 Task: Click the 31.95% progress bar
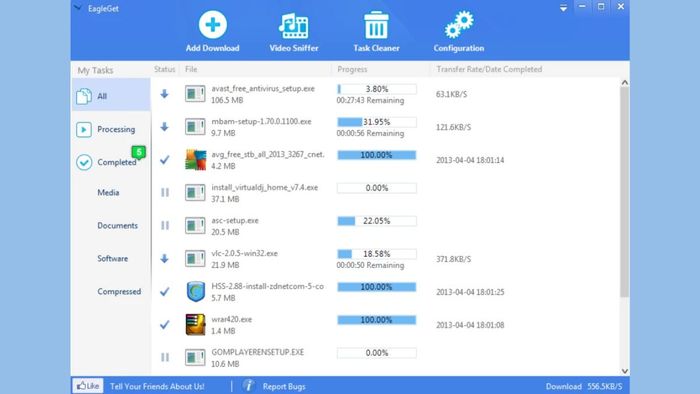point(377,122)
